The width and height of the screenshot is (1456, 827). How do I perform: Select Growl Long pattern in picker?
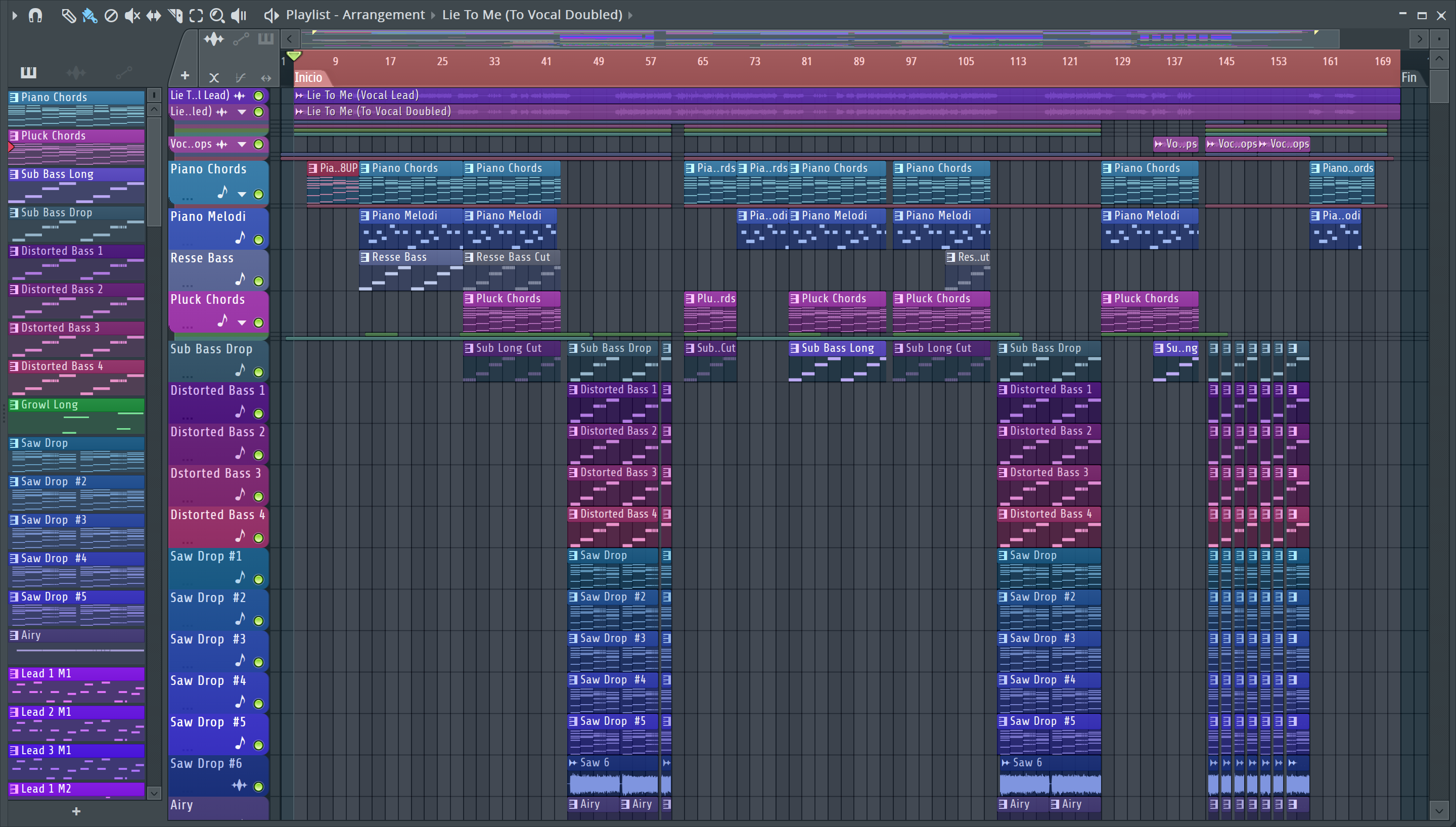point(76,405)
